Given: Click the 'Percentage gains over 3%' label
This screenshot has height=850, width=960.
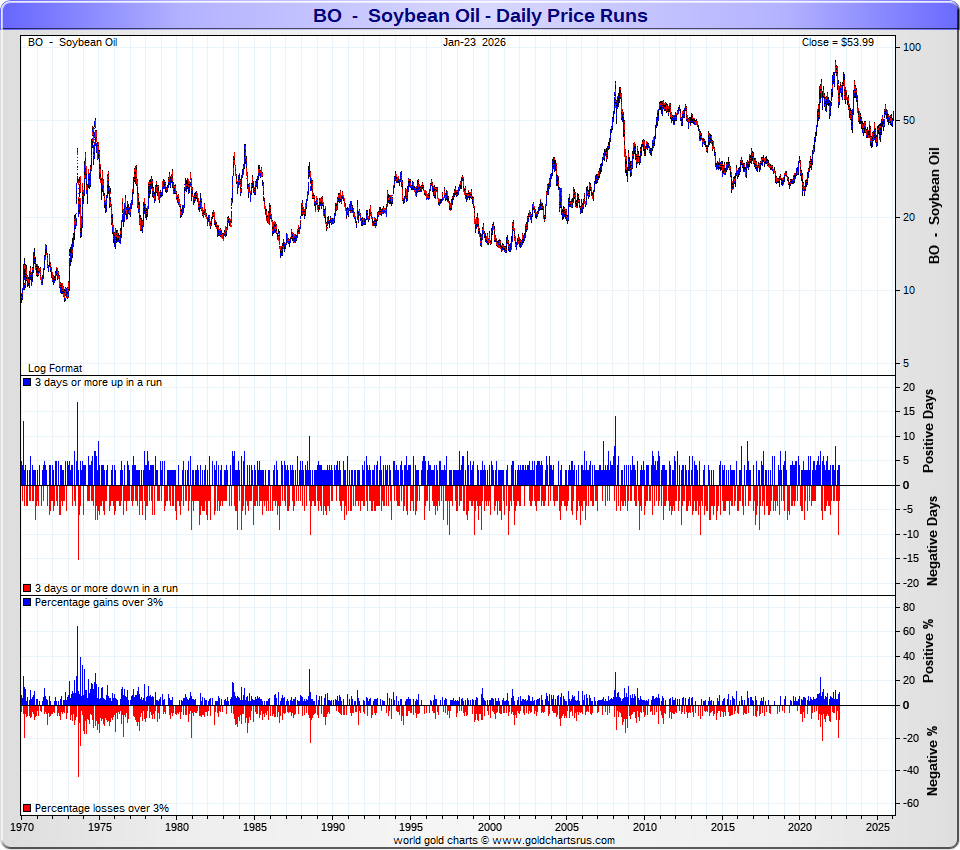Looking at the screenshot, I should 99,602.
